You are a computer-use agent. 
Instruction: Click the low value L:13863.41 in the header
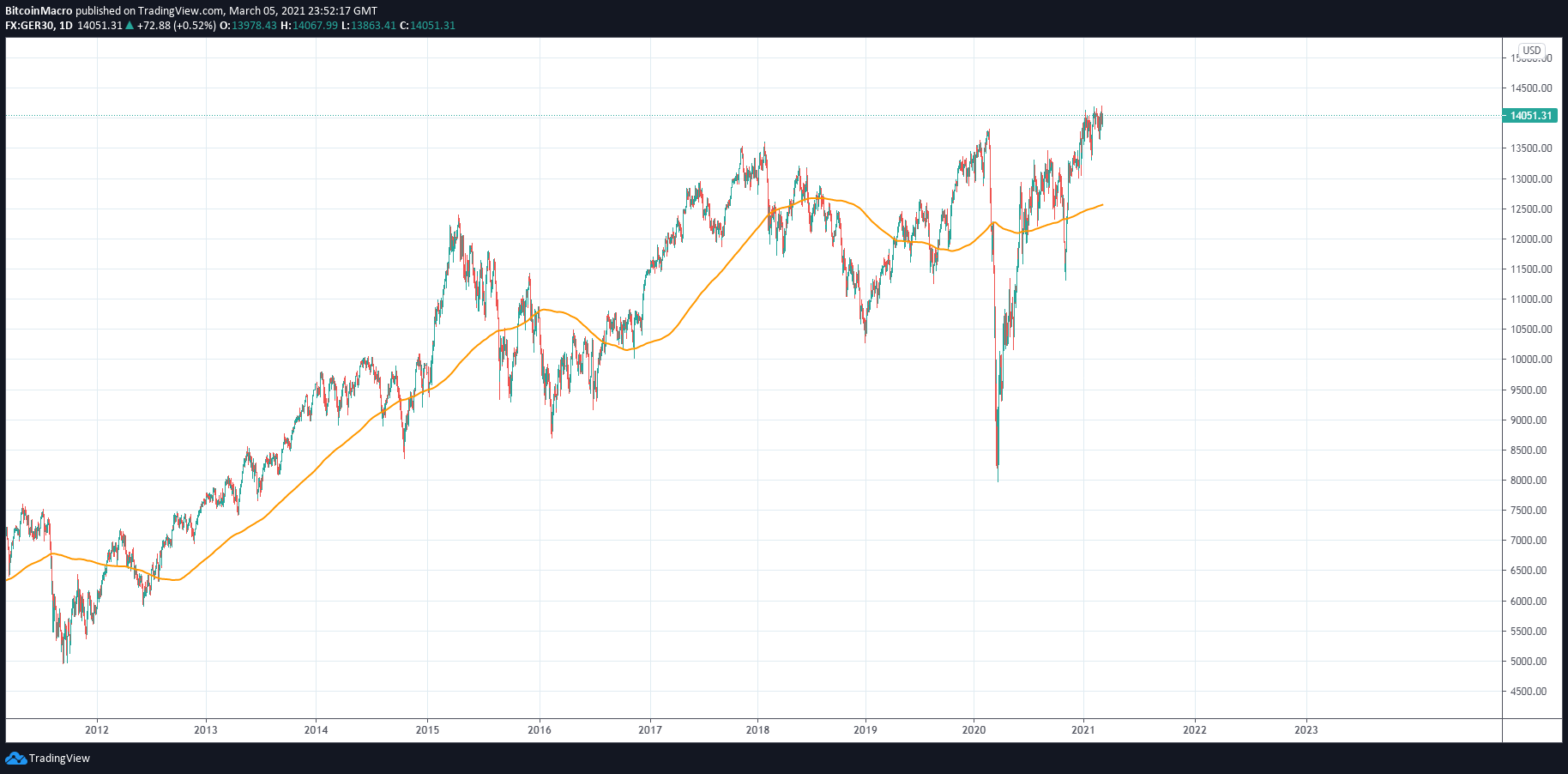369,26
